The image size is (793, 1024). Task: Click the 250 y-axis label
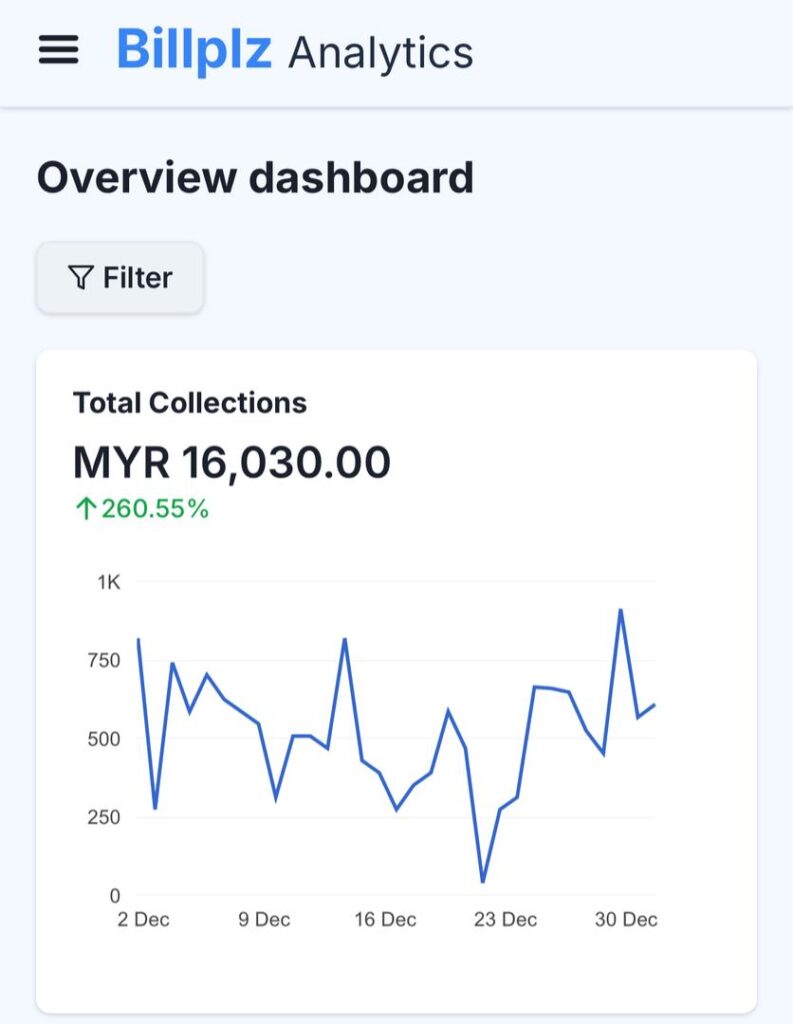point(102,817)
